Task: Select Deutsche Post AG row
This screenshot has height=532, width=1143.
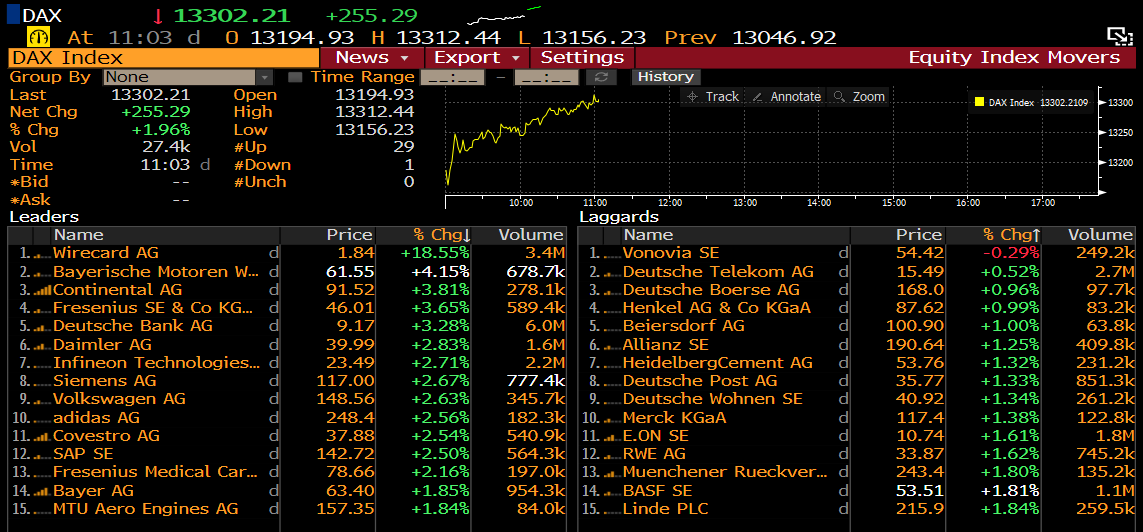Action: coord(857,380)
